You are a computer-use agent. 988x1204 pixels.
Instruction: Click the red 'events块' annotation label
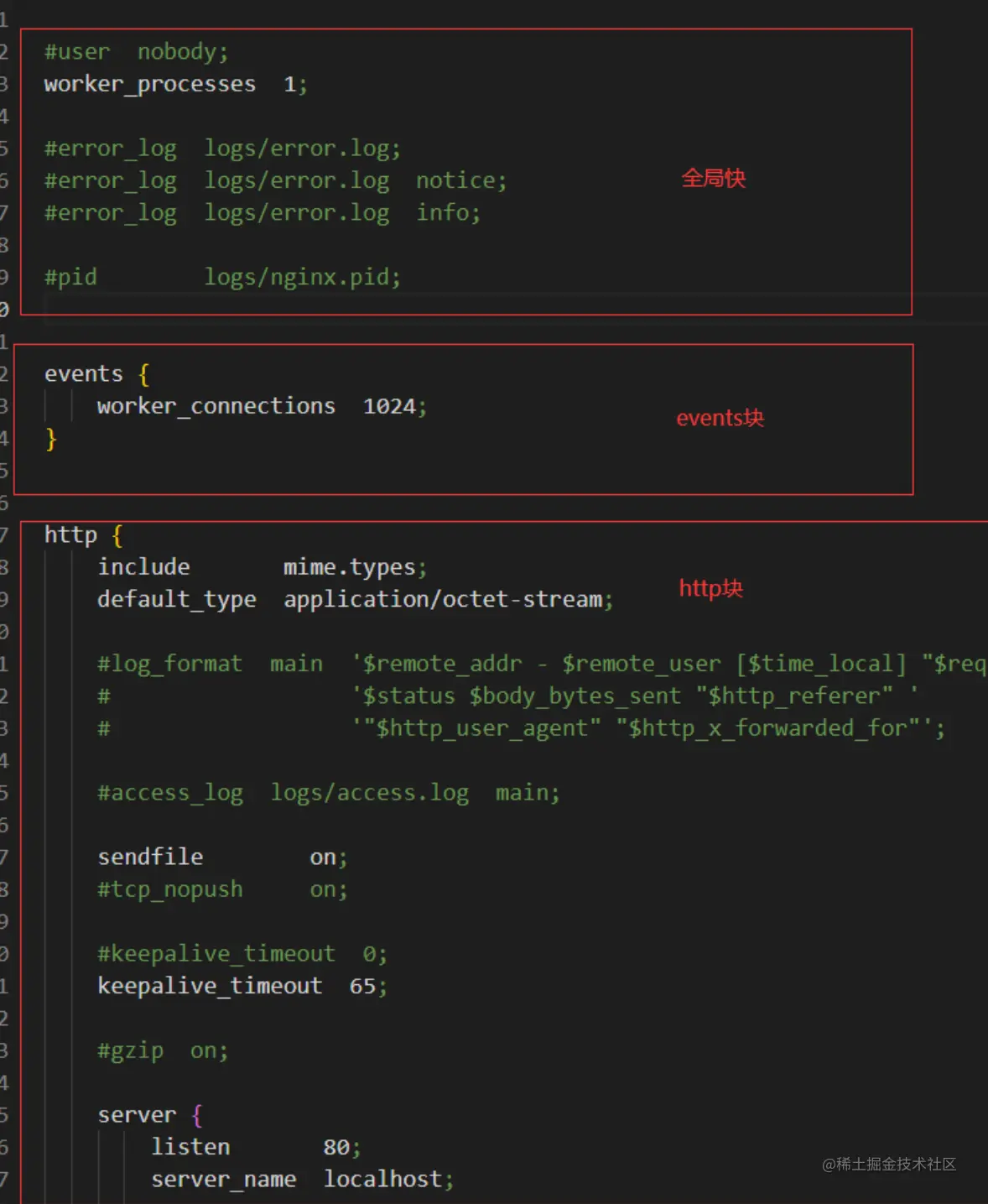click(720, 418)
